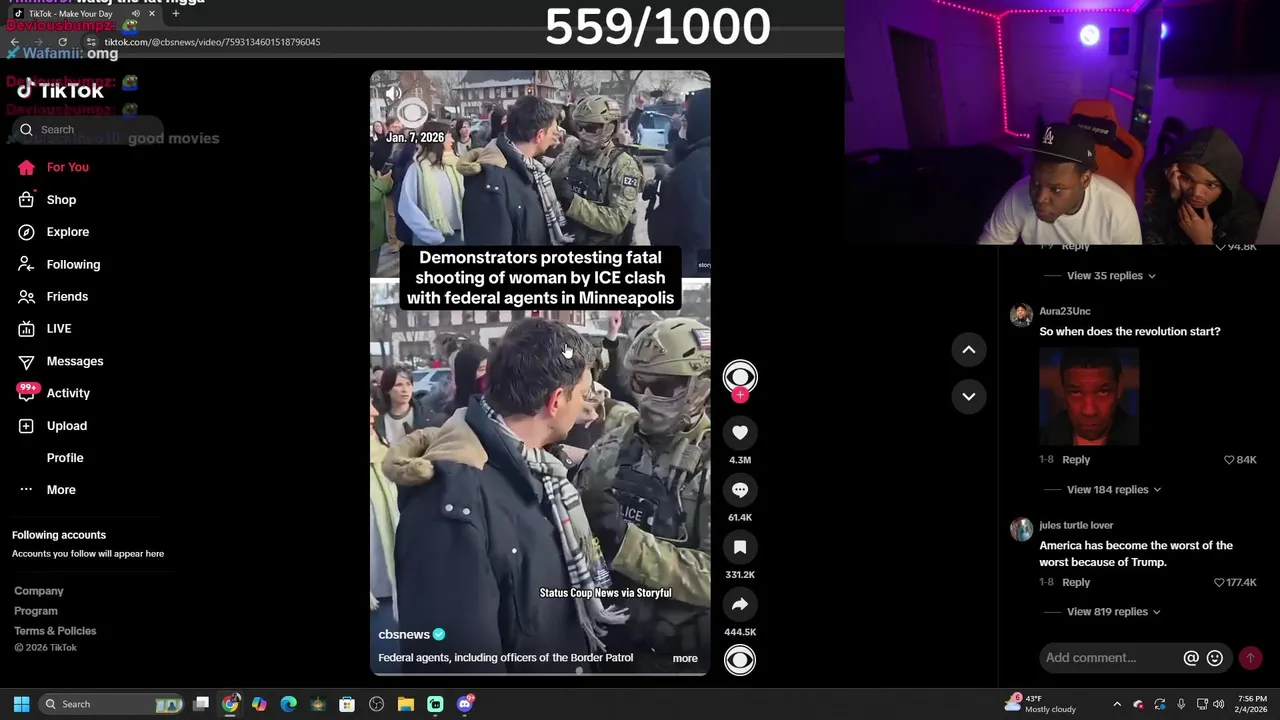The height and width of the screenshot is (720, 1280).
Task: Expand Terms & Policies in the footer
Action: 55,631
